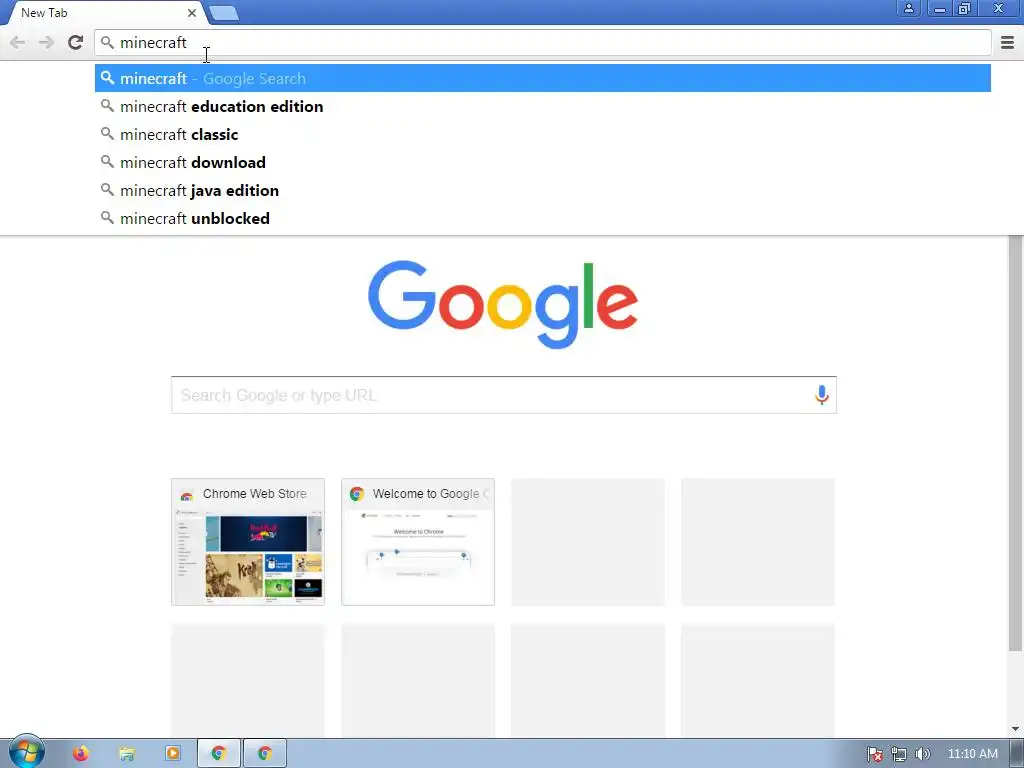Click the magnifier icon in the address bar
The height and width of the screenshot is (768, 1024).
pos(106,42)
